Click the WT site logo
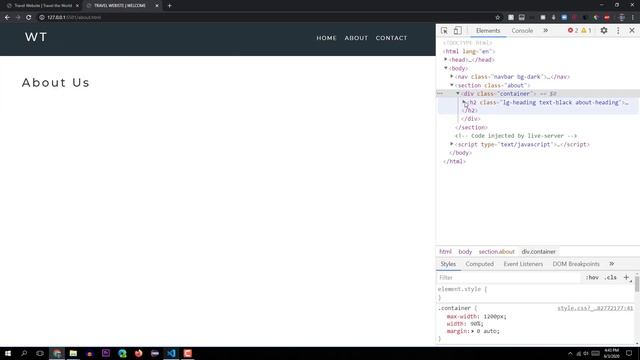The height and width of the screenshot is (360, 640). click(x=36, y=37)
